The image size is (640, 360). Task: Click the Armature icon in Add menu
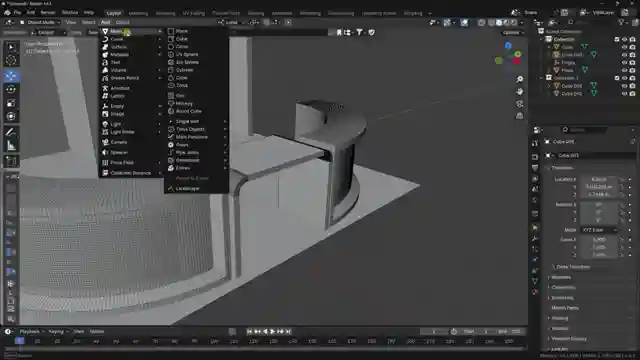click(x=105, y=88)
